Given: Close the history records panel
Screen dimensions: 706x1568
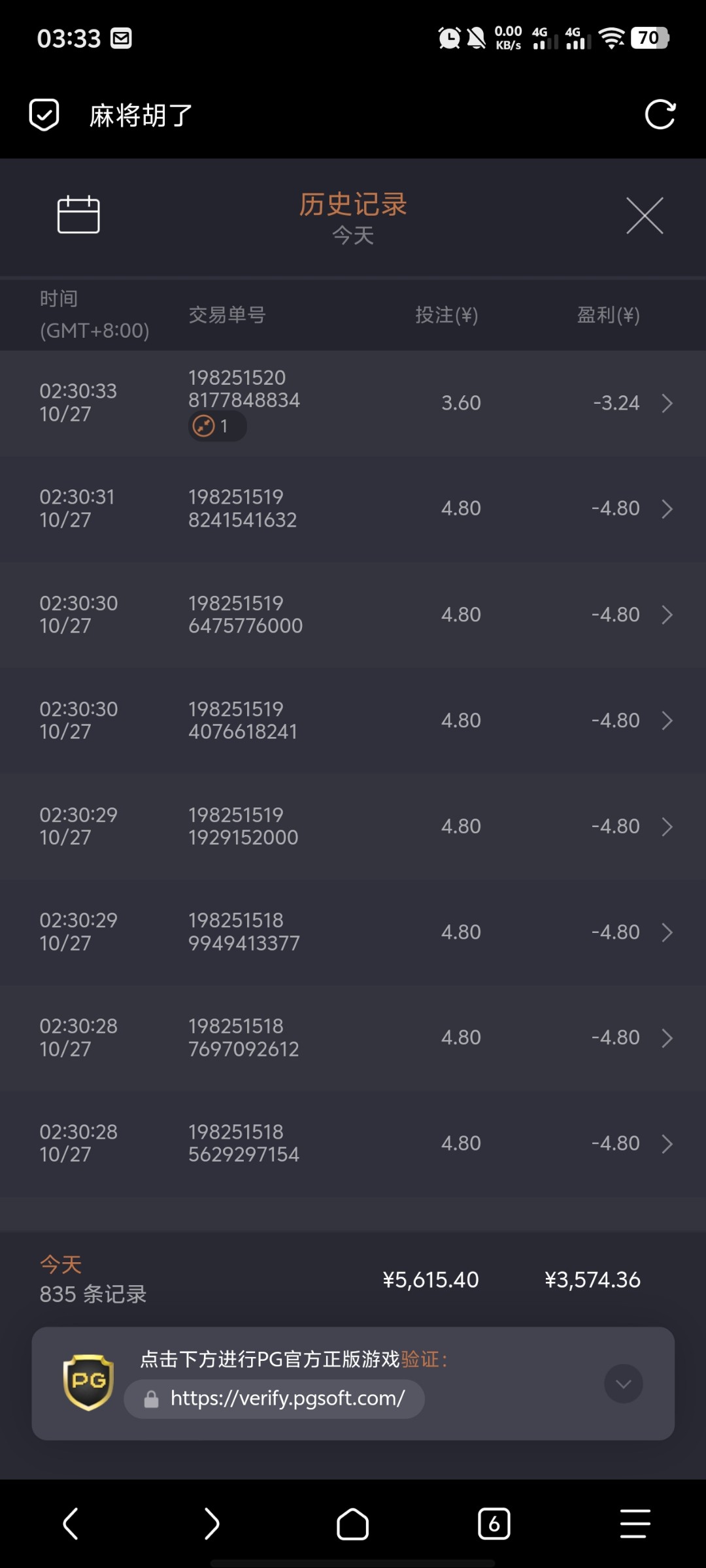Looking at the screenshot, I should pos(645,216).
